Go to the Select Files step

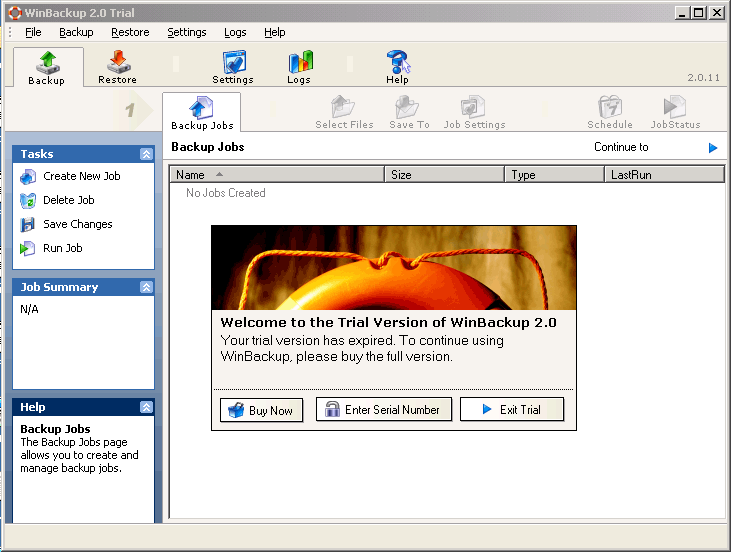(344, 112)
